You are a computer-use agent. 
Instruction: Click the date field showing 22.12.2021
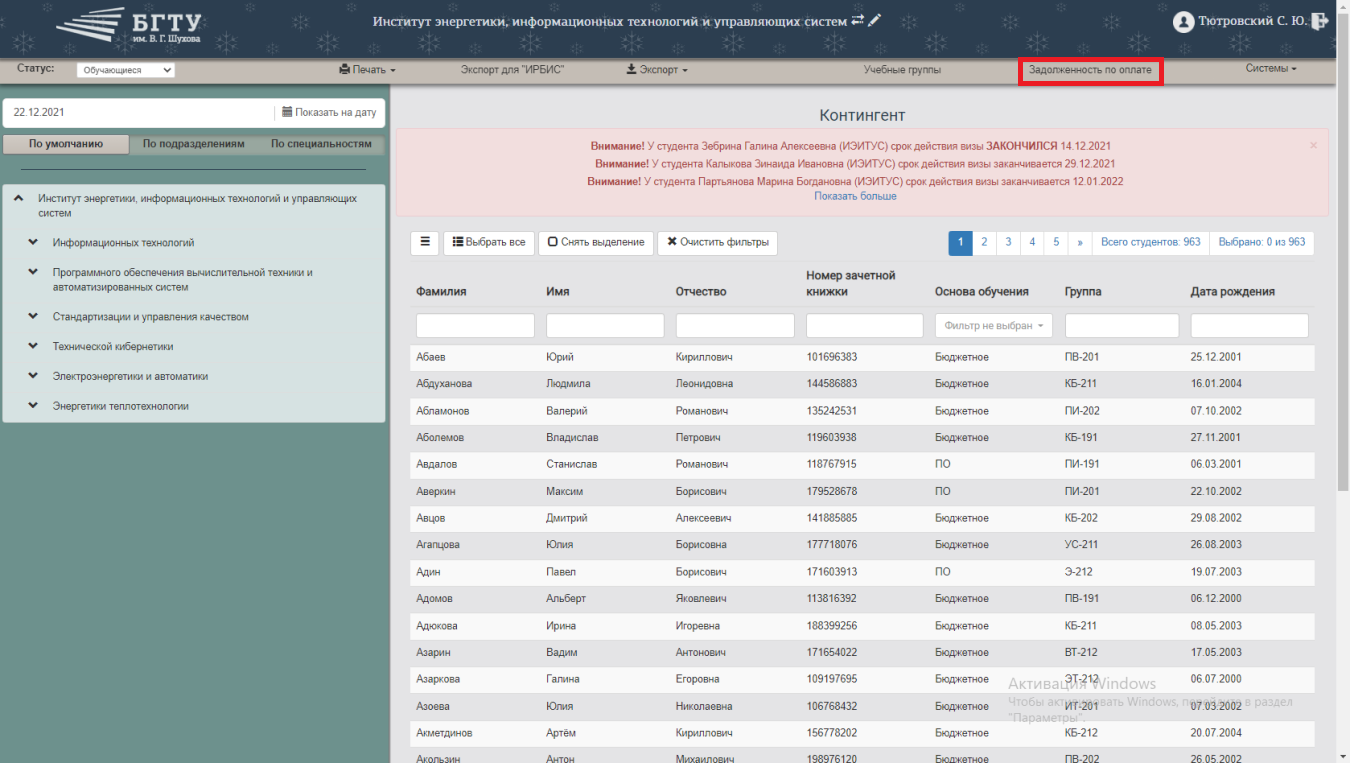click(138, 113)
